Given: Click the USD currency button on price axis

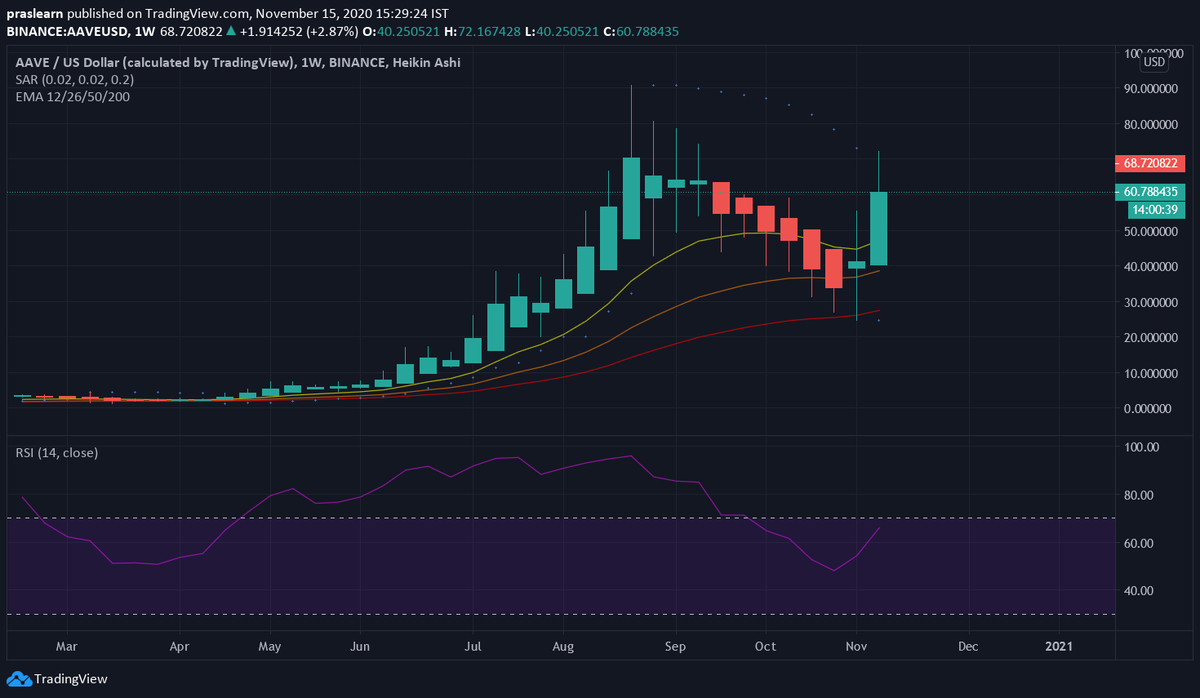Looking at the screenshot, I should [1154, 62].
